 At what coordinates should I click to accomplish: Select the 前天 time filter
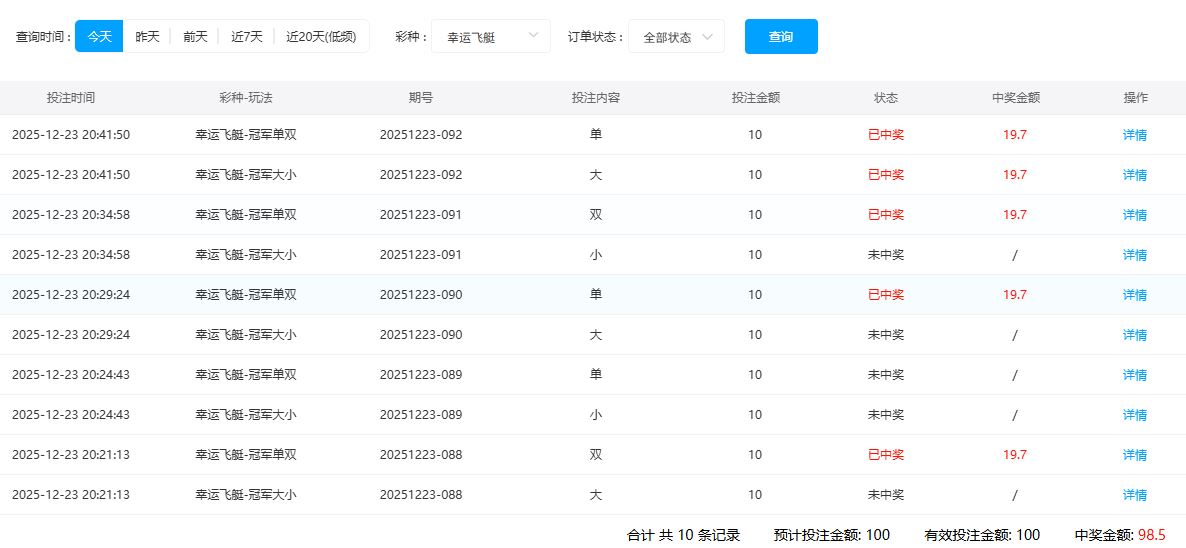tap(195, 36)
